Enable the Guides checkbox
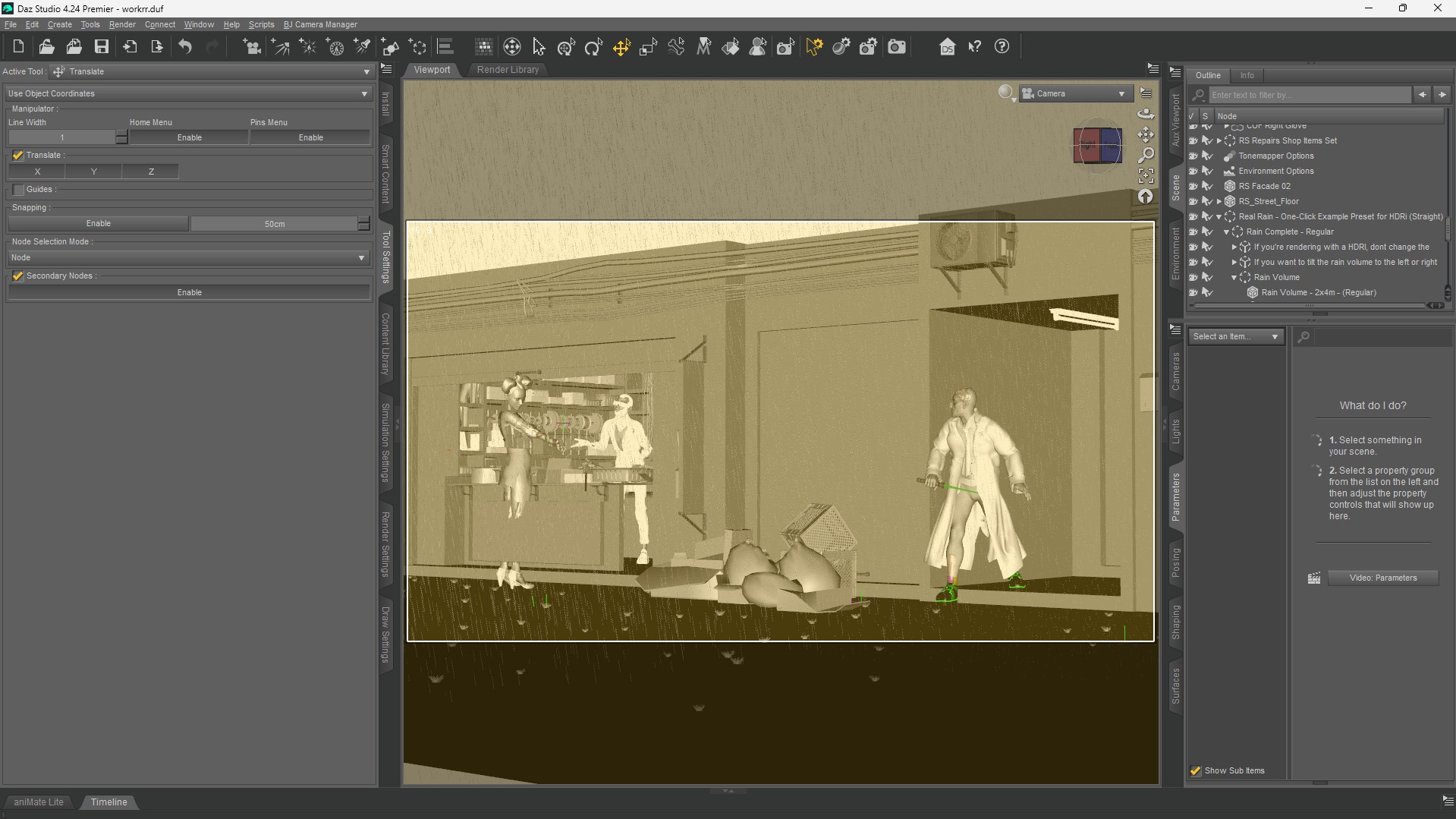Viewport: 1456px width, 819px height. point(18,190)
